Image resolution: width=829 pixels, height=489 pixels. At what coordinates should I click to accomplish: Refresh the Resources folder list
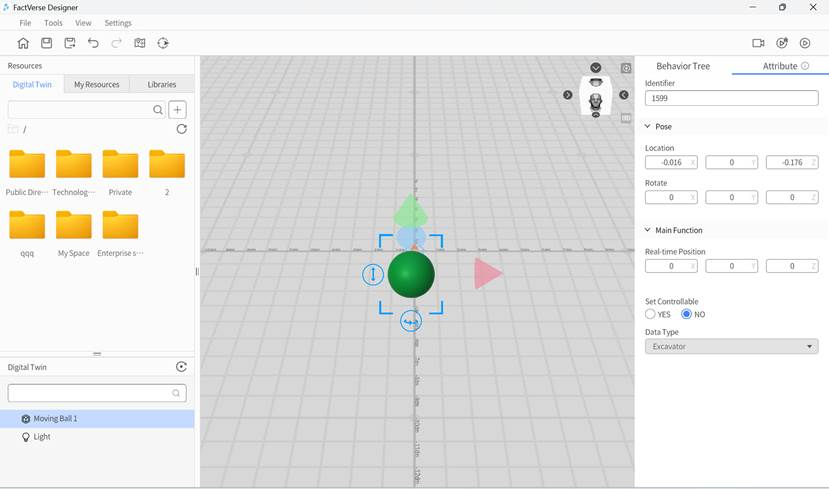pyautogui.click(x=181, y=129)
